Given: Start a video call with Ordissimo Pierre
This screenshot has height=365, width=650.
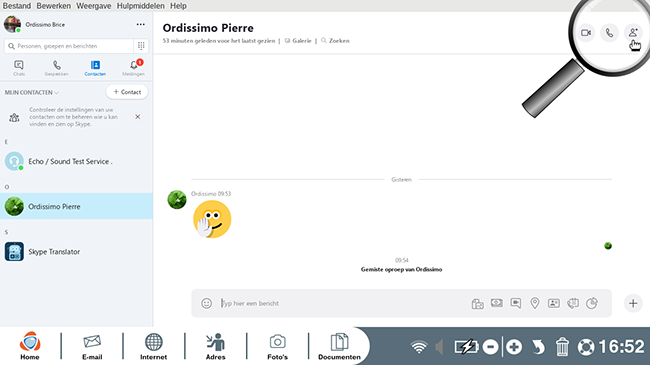Looking at the screenshot, I should (x=586, y=33).
